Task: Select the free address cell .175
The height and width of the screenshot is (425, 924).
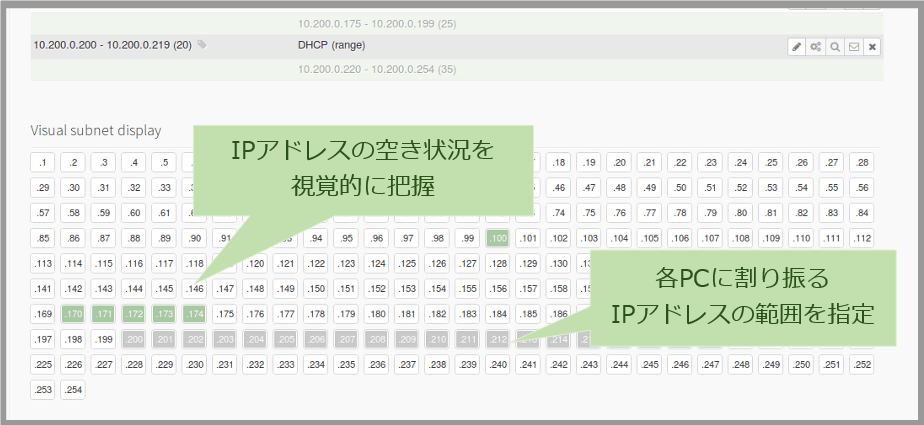Action: coord(225,314)
